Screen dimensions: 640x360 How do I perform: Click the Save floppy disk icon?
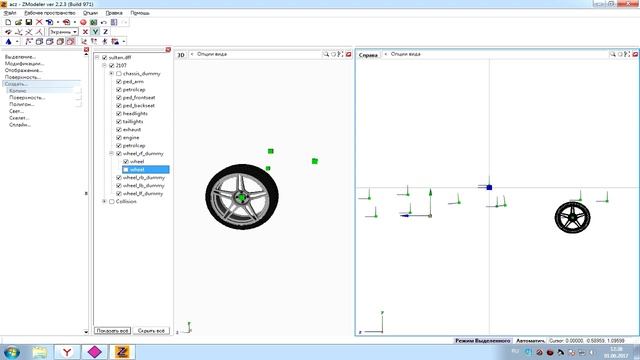29,22
